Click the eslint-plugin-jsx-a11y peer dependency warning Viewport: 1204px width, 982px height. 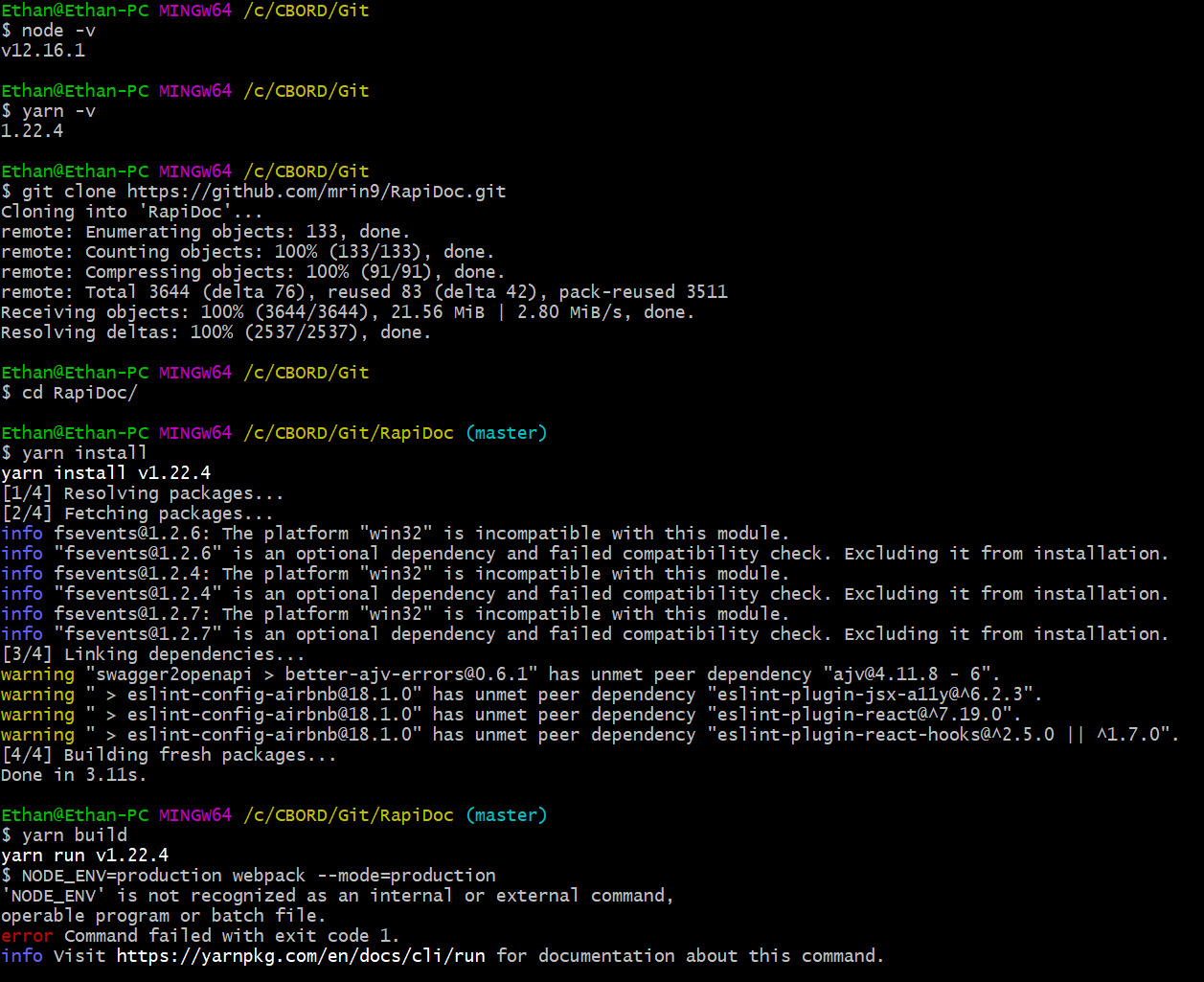pos(522,695)
